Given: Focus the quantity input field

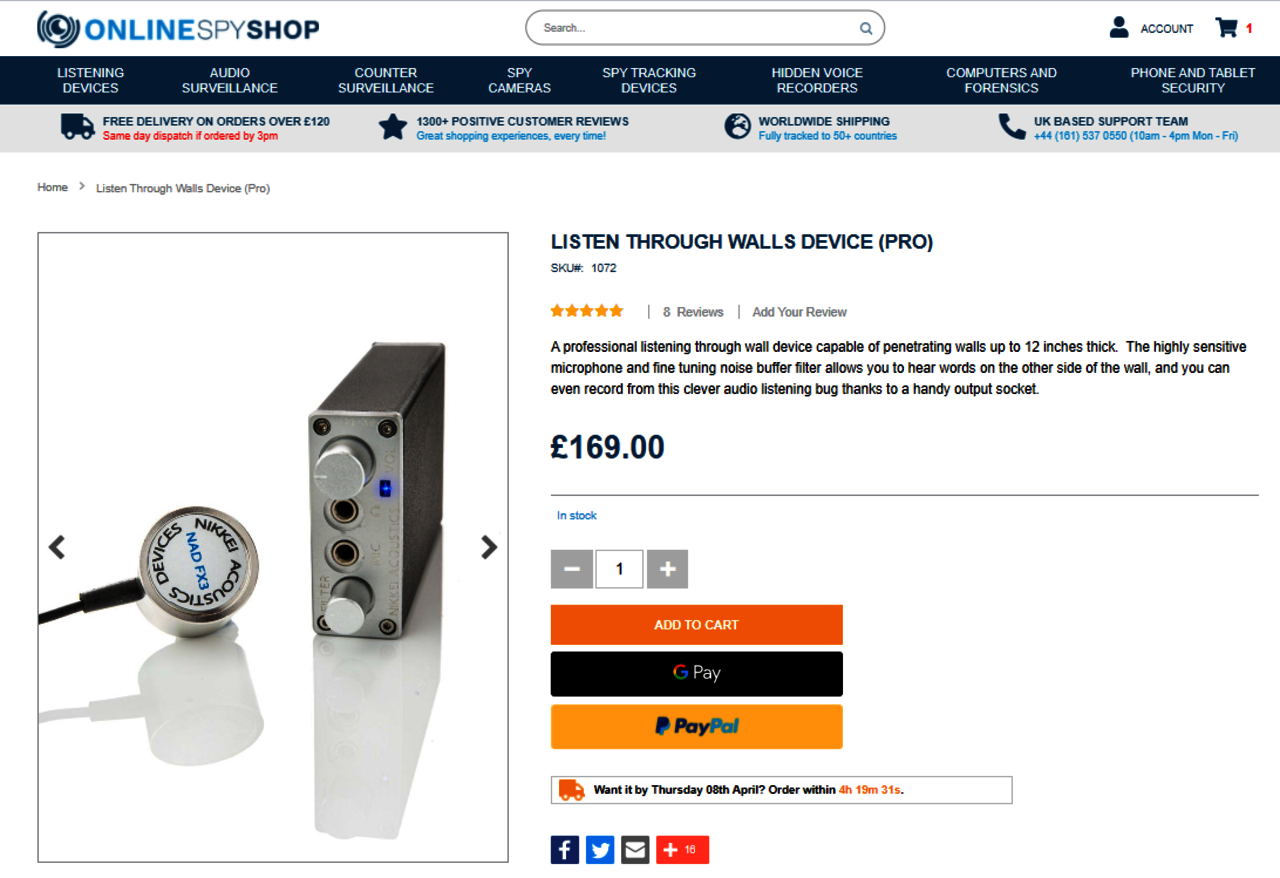Looking at the screenshot, I should pyautogui.click(x=619, y=569).
